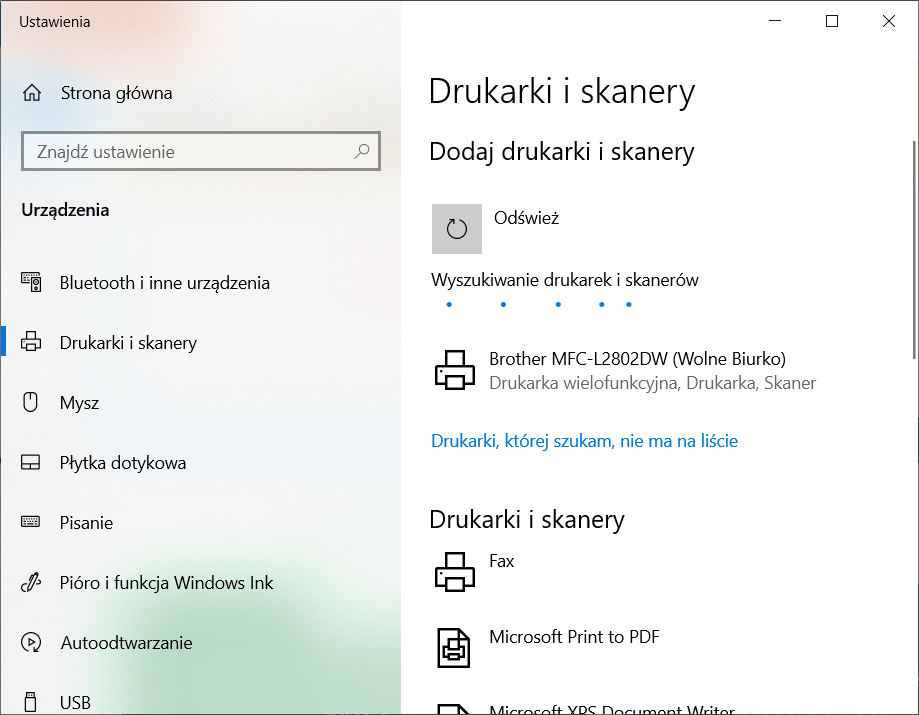Go to Pisanie settings page
The width and height of the screenshot is (919, 715).
[86, 523]
